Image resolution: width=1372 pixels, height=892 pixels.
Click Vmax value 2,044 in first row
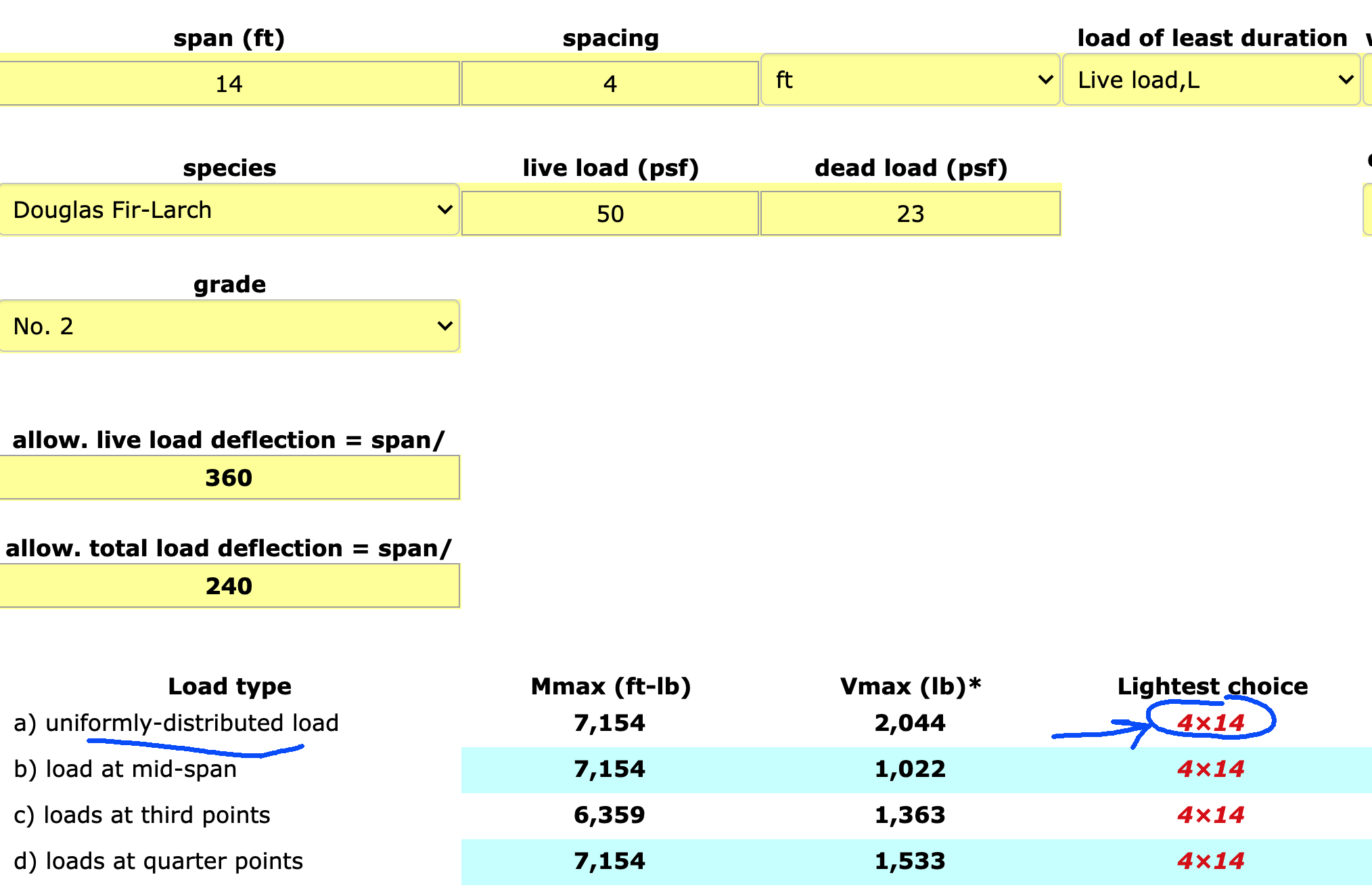tap(910, 723)
